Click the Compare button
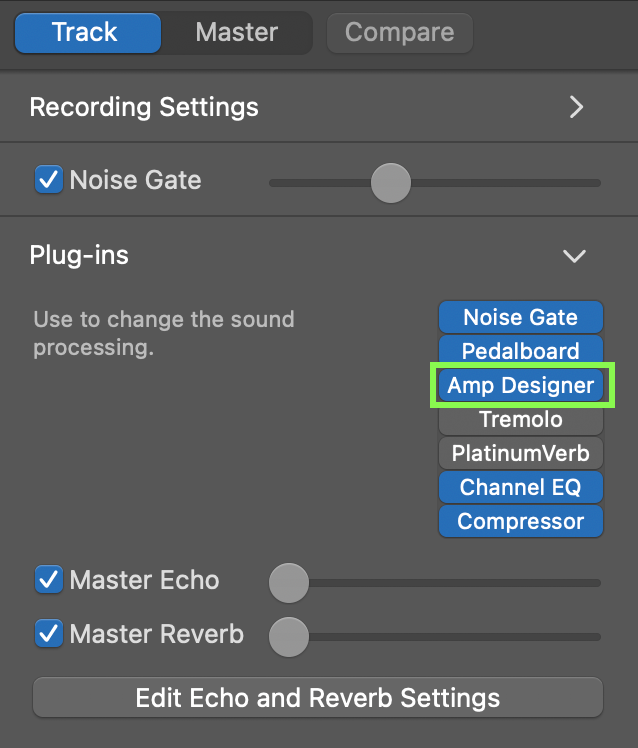 (399, 33)
